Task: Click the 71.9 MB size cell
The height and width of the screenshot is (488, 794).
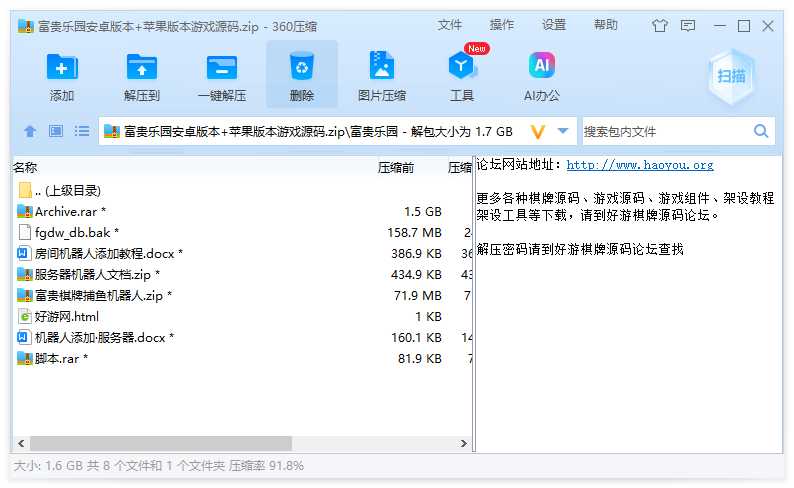Action: pos(418,296)
